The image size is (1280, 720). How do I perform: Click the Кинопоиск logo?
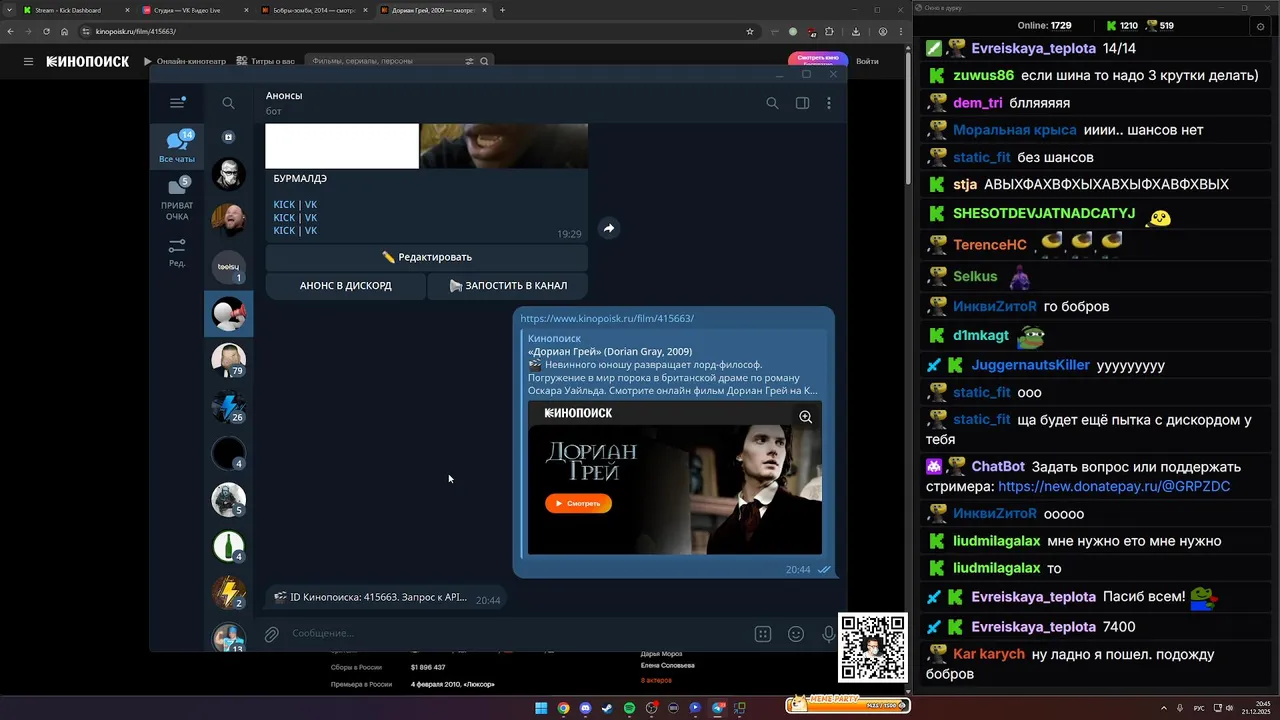pos(88,61)
